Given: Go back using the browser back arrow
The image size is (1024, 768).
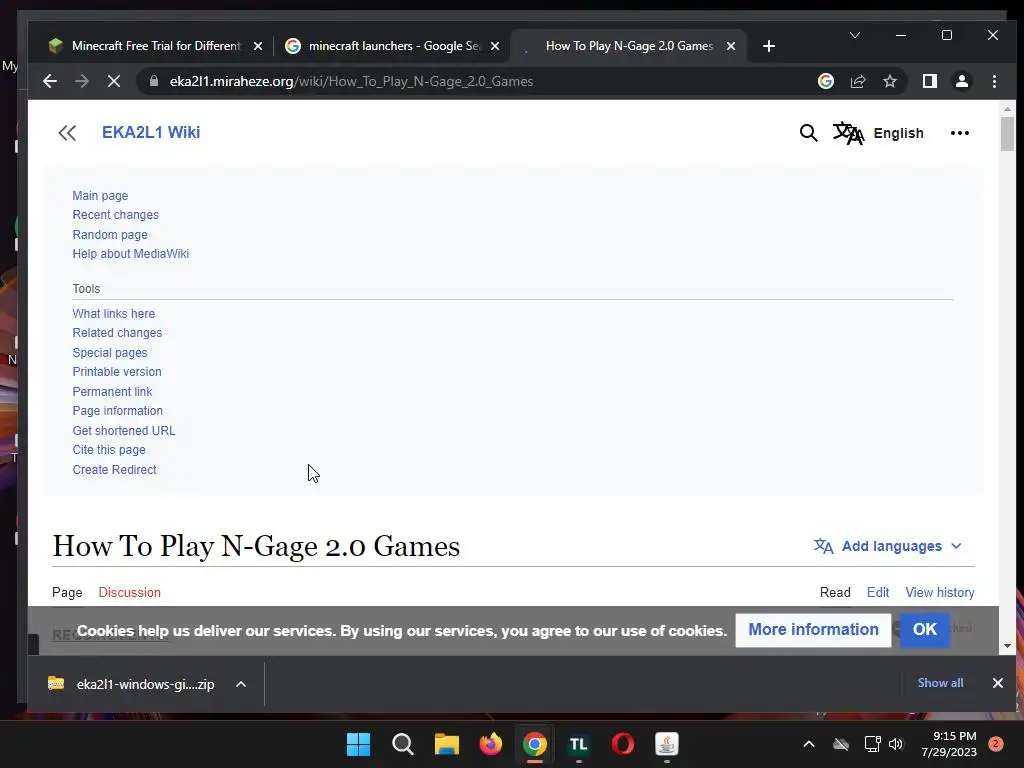Looking at the screenshot, I should 50,82.
